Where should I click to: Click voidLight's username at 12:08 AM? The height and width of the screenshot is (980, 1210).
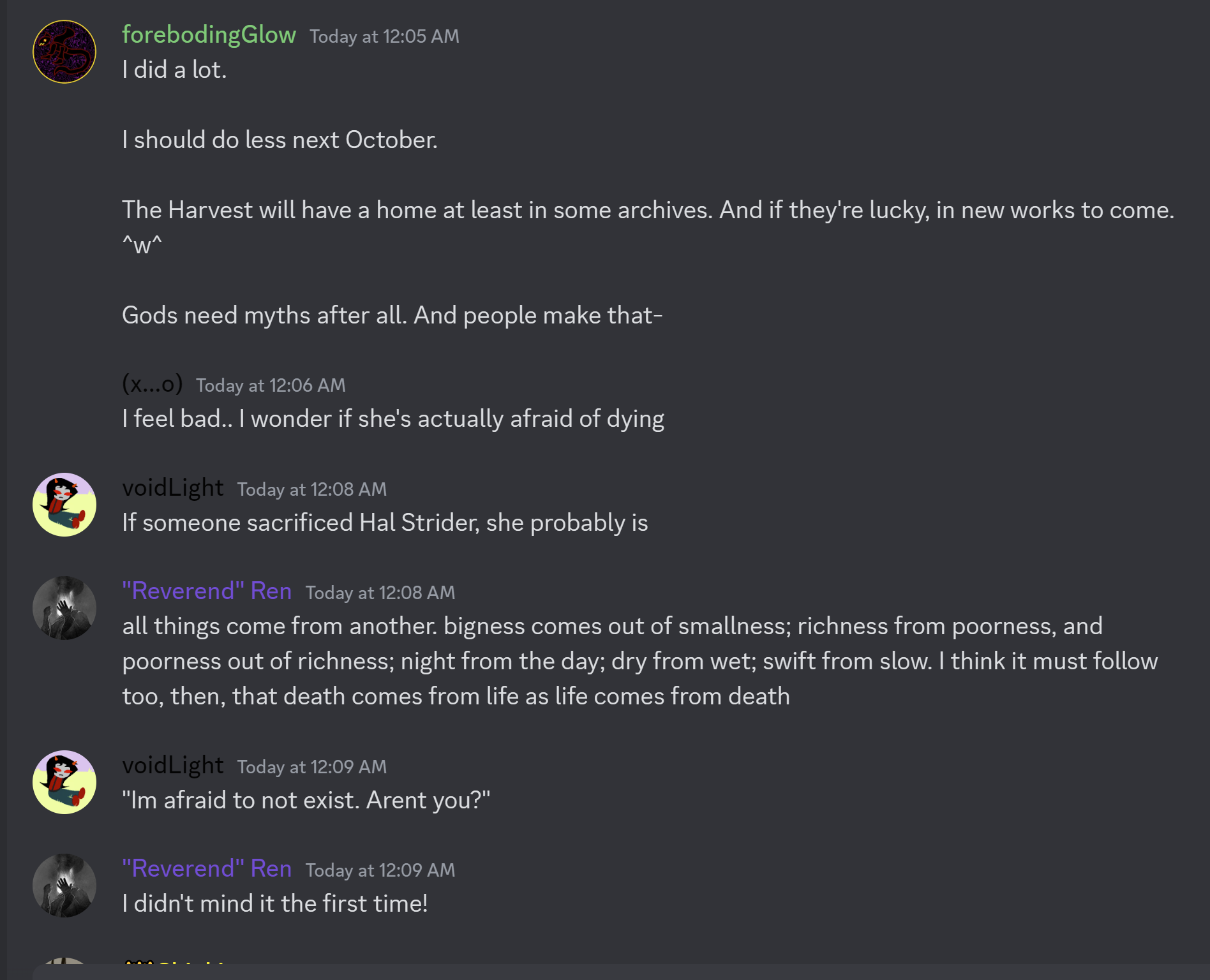pyautogui.click(x=172, y=488)
